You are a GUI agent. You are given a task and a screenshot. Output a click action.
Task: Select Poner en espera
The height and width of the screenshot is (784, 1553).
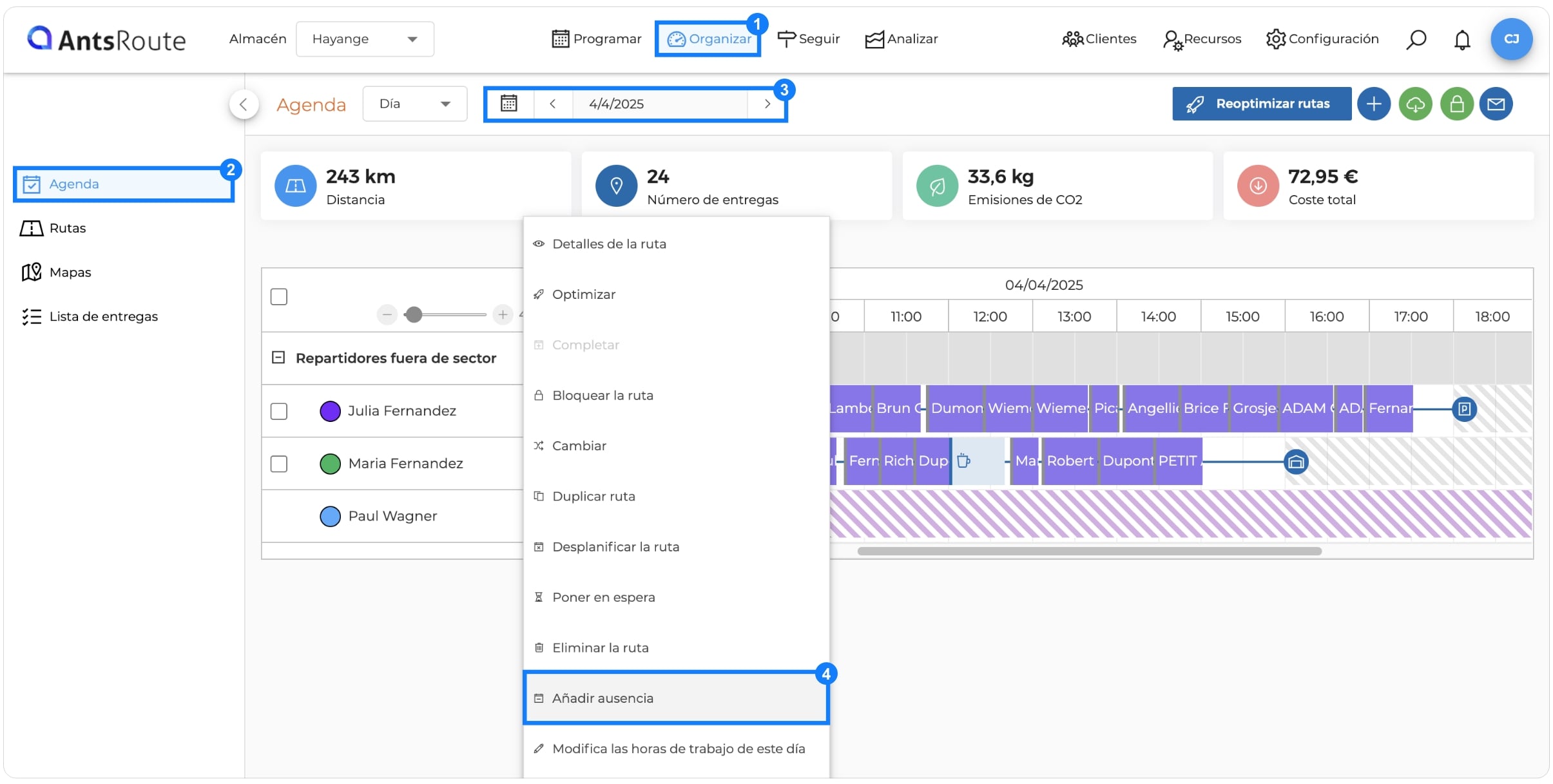click(x=676, y=597)
